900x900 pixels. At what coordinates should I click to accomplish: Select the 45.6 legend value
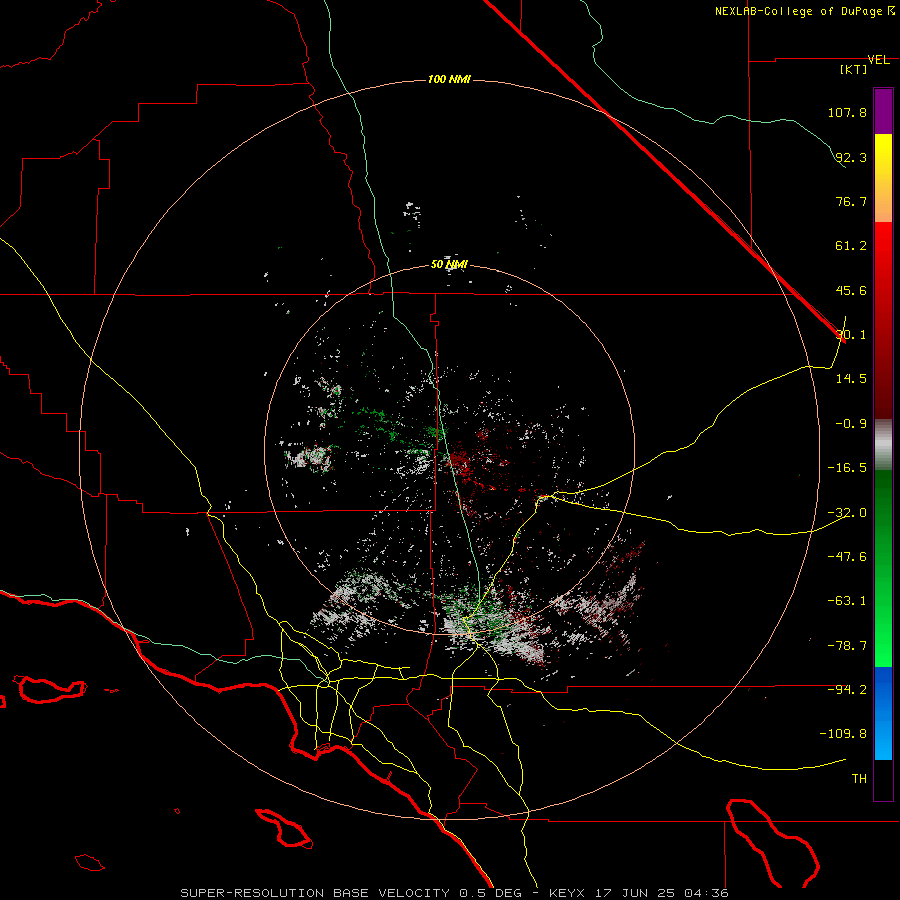tap(851, 290)
